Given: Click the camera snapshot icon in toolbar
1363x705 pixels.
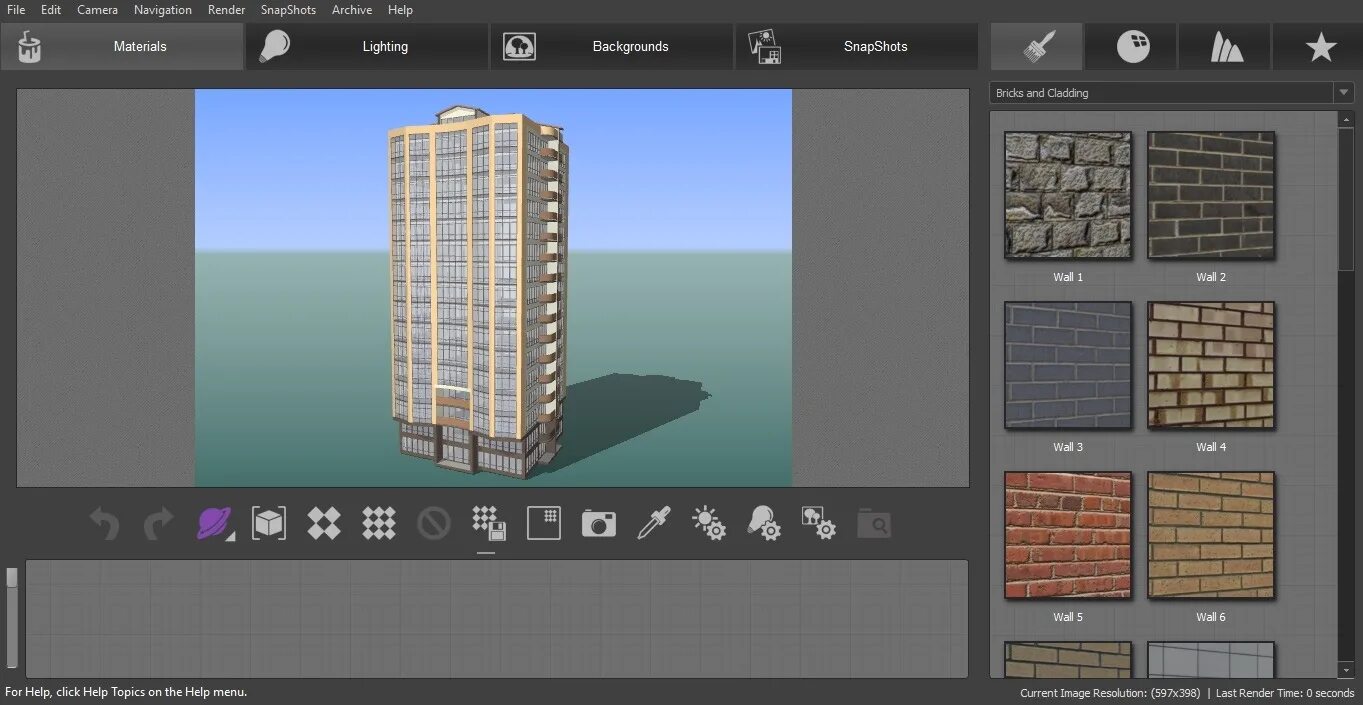Looking at the screenshot, I should (599, 523).
